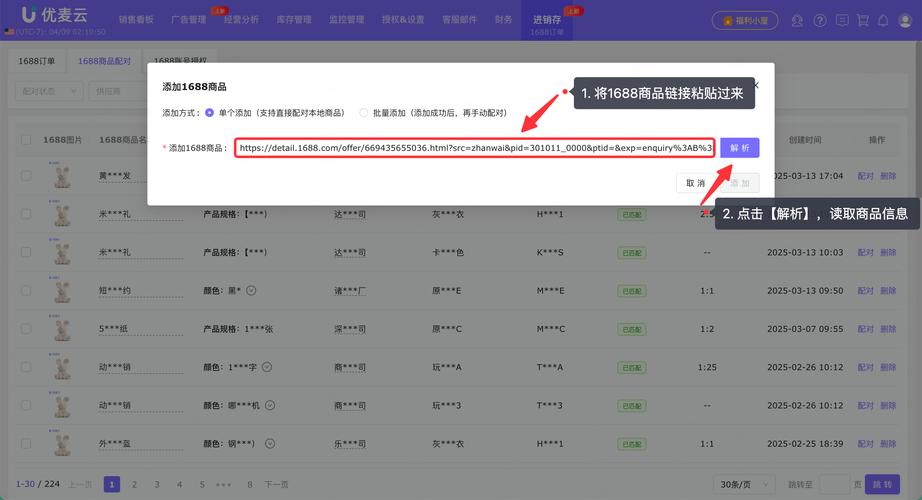Switch to the 1688商品配对 tab

(x=104, y=61)
